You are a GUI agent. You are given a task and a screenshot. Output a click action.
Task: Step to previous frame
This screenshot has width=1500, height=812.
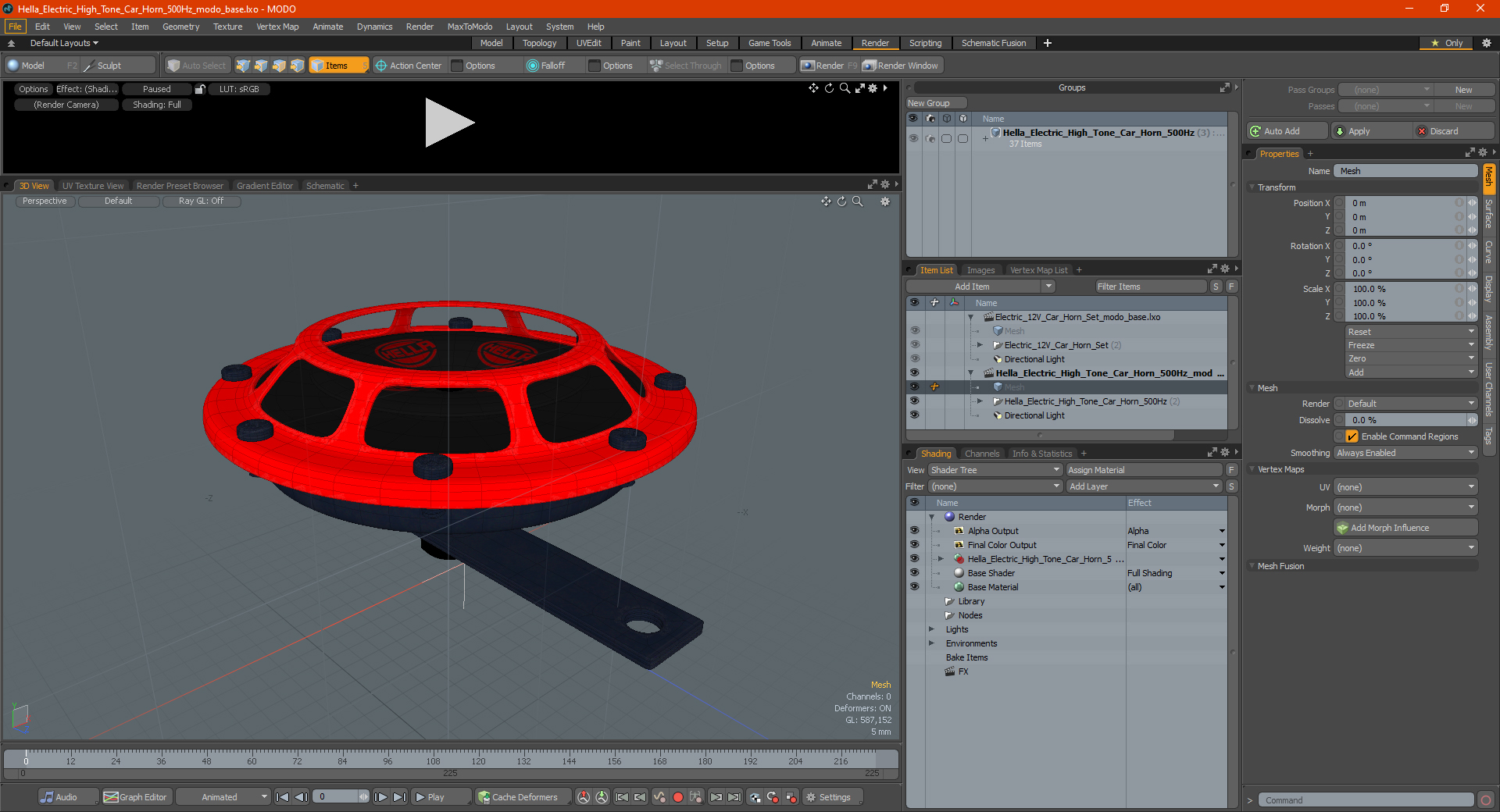point(301,797)
